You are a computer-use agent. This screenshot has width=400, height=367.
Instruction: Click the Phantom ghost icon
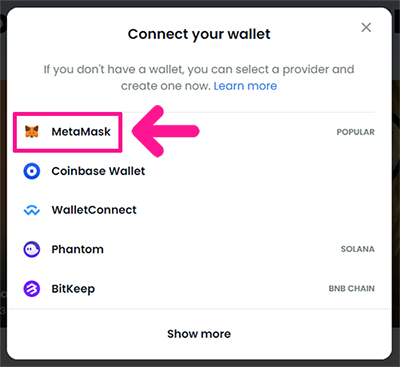pos(32,249)
